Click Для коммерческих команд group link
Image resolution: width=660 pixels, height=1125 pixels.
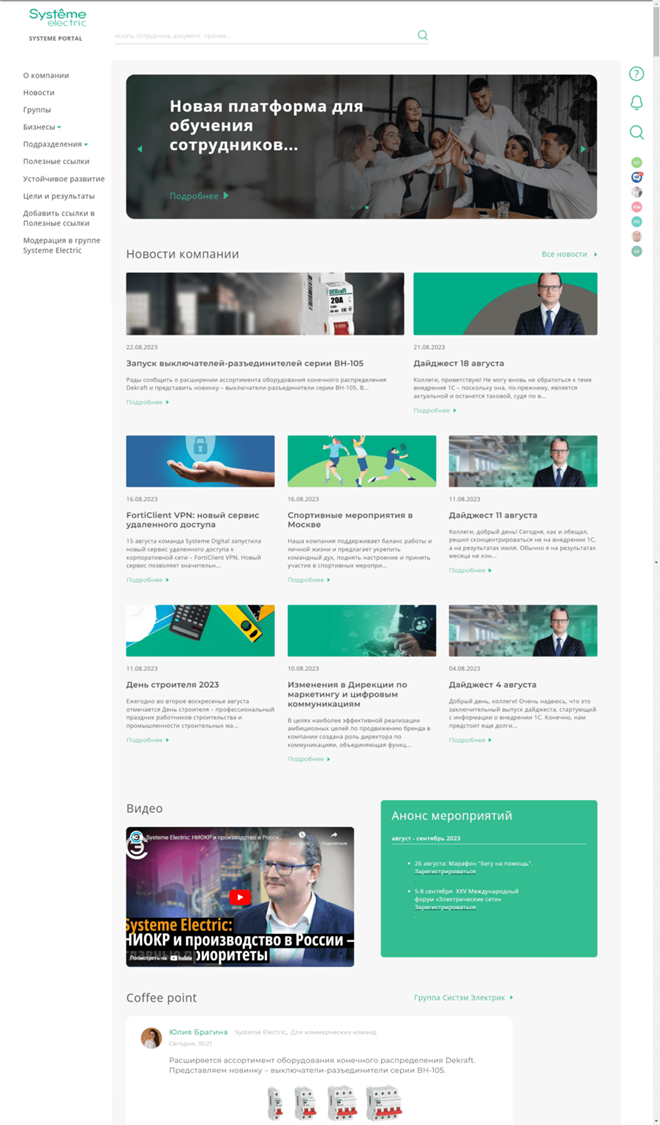333,1032
